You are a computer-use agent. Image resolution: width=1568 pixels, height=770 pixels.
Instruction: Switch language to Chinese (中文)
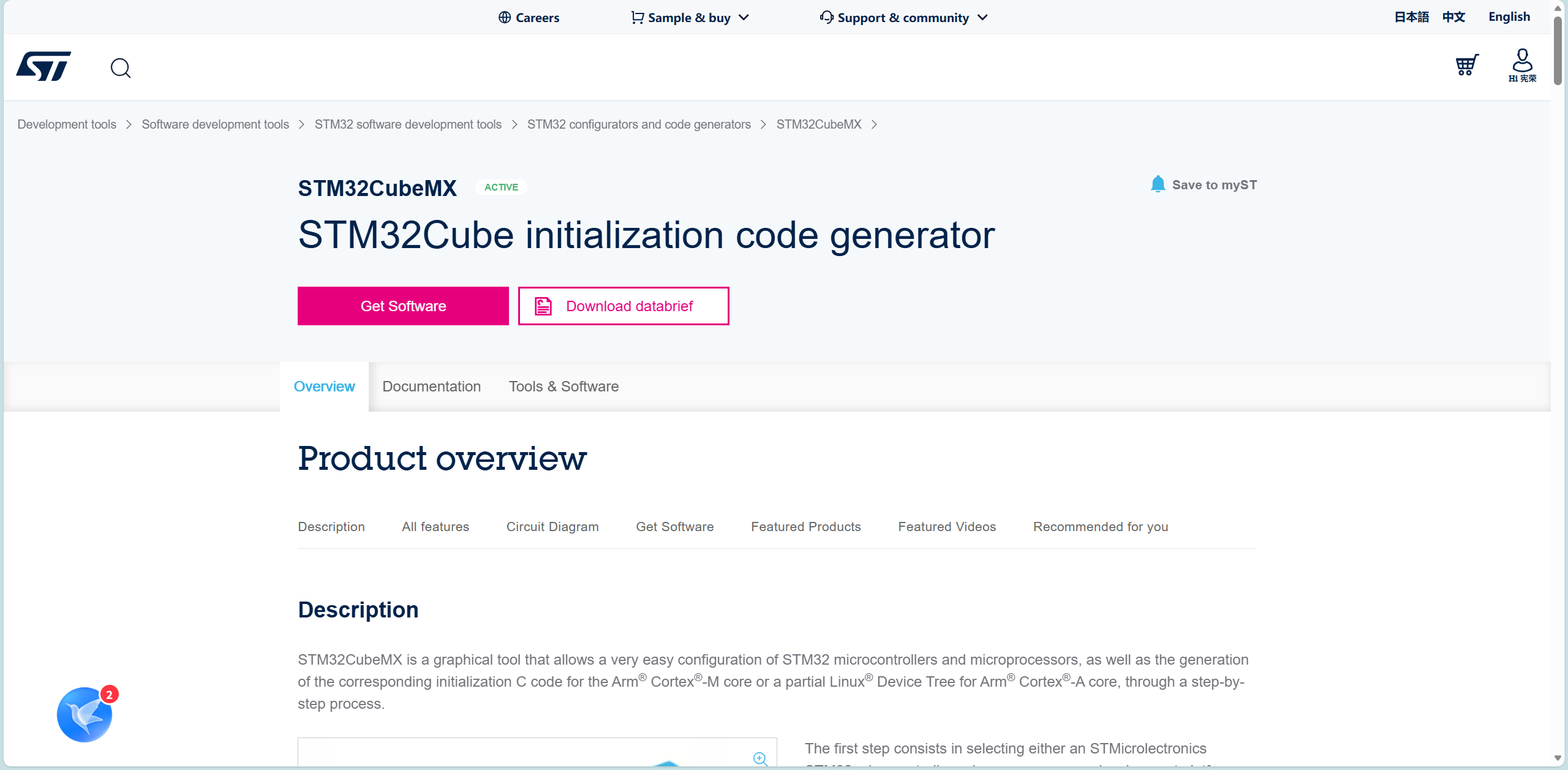click(x=1453, y=17)
